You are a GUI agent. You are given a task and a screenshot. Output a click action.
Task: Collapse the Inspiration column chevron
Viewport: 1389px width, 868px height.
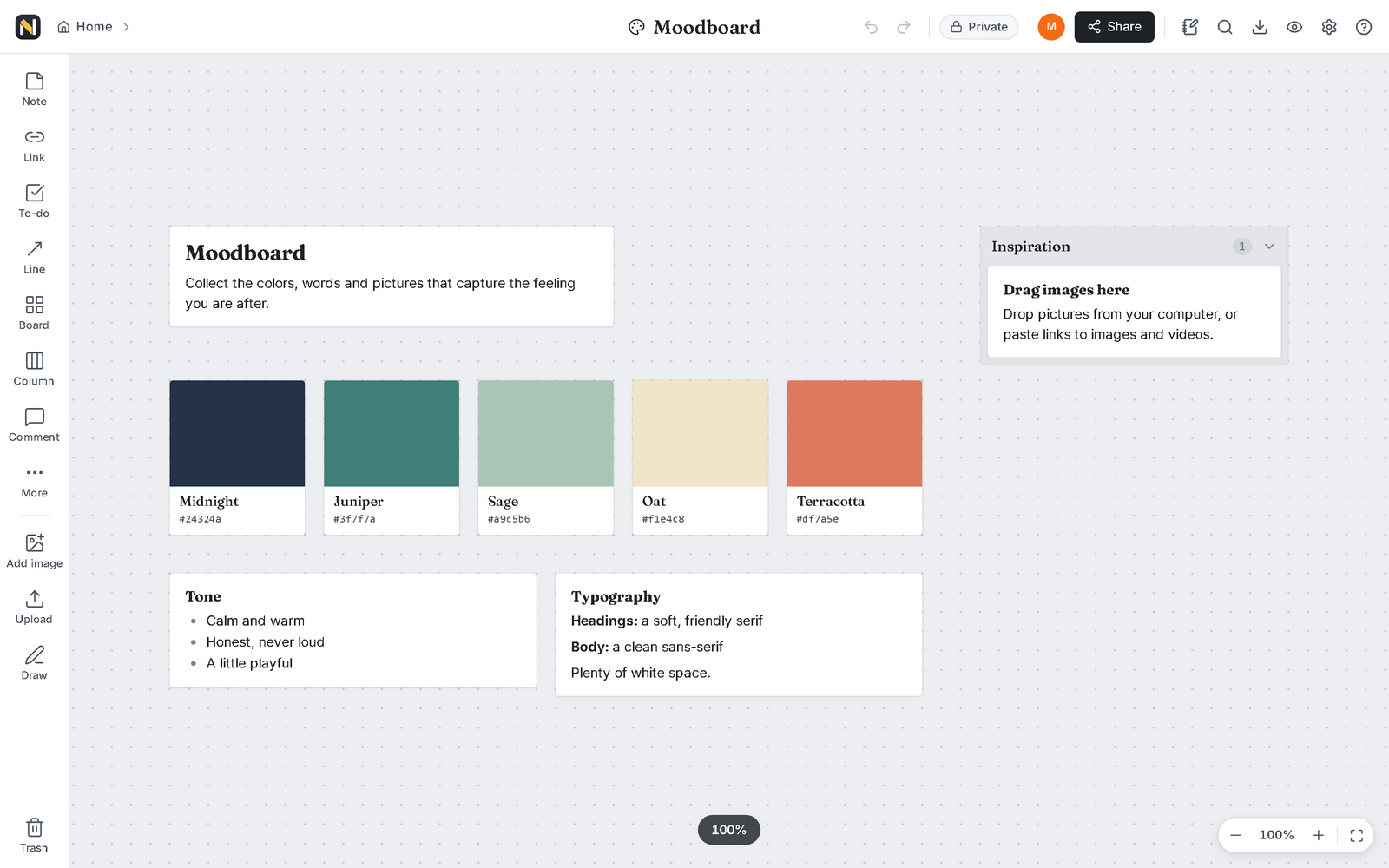click(1269, 247)
